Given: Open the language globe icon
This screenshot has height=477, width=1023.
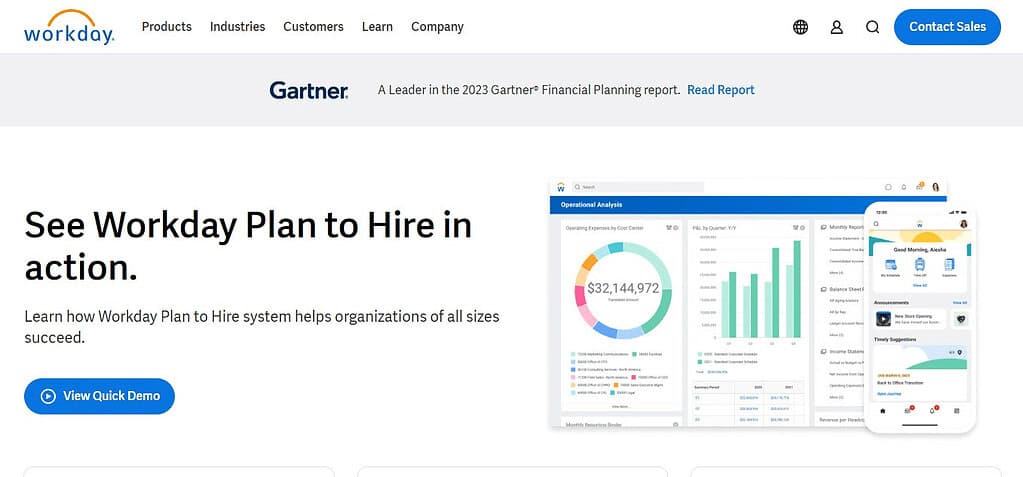Looking at the screenshot, I should pos(801,27).
